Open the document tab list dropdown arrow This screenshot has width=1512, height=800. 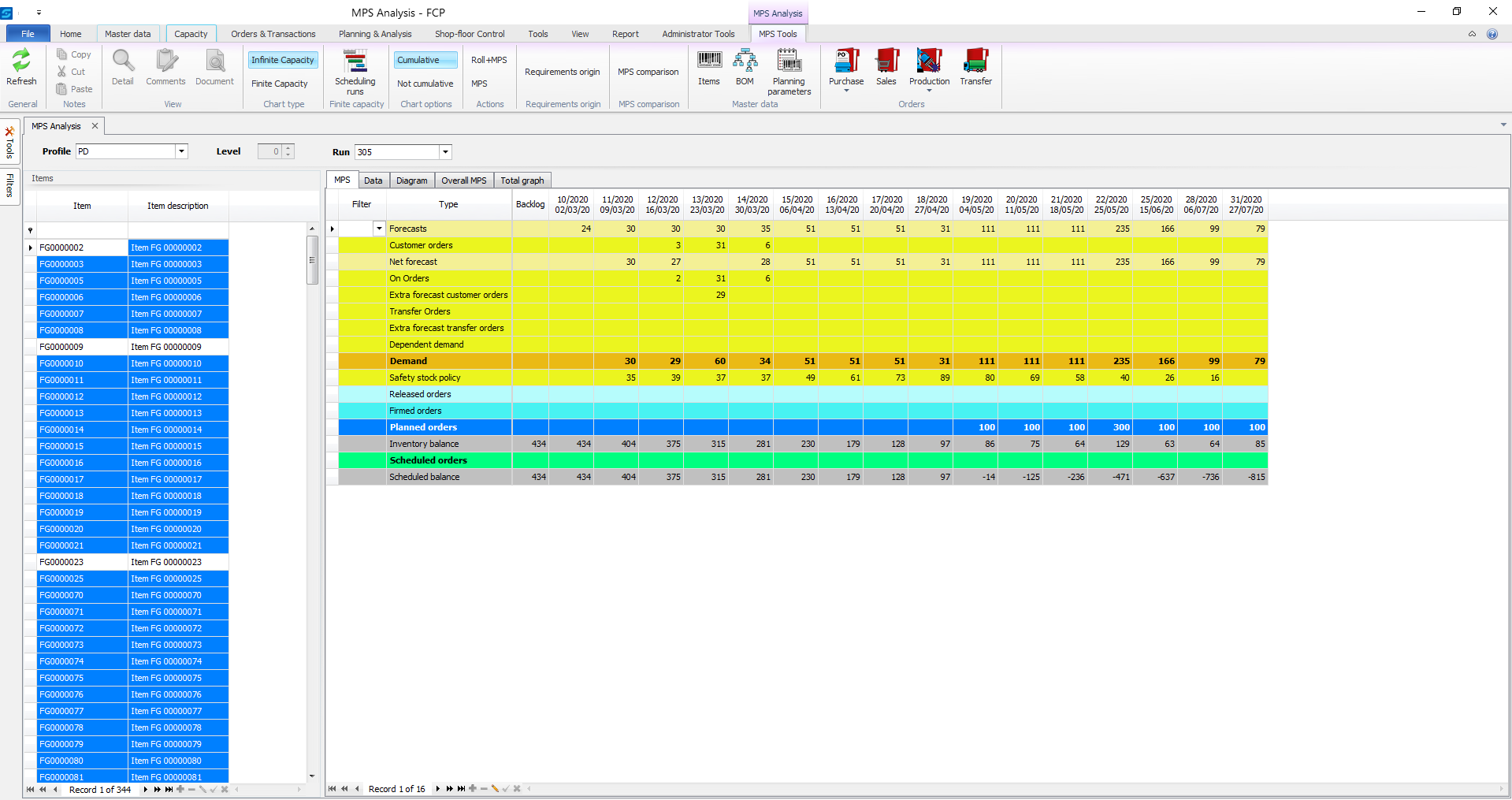(x=1503, y=125)
